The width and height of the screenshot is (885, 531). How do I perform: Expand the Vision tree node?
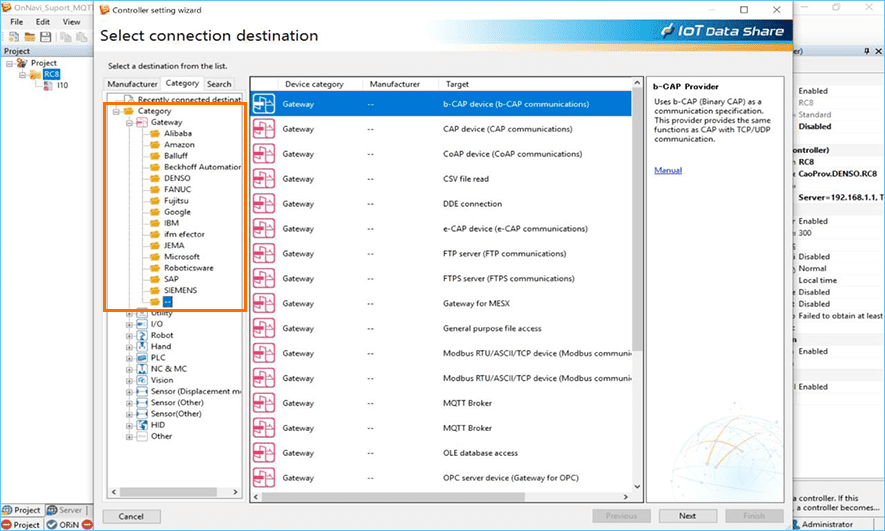pyautogui.click(x=129, y=380)
